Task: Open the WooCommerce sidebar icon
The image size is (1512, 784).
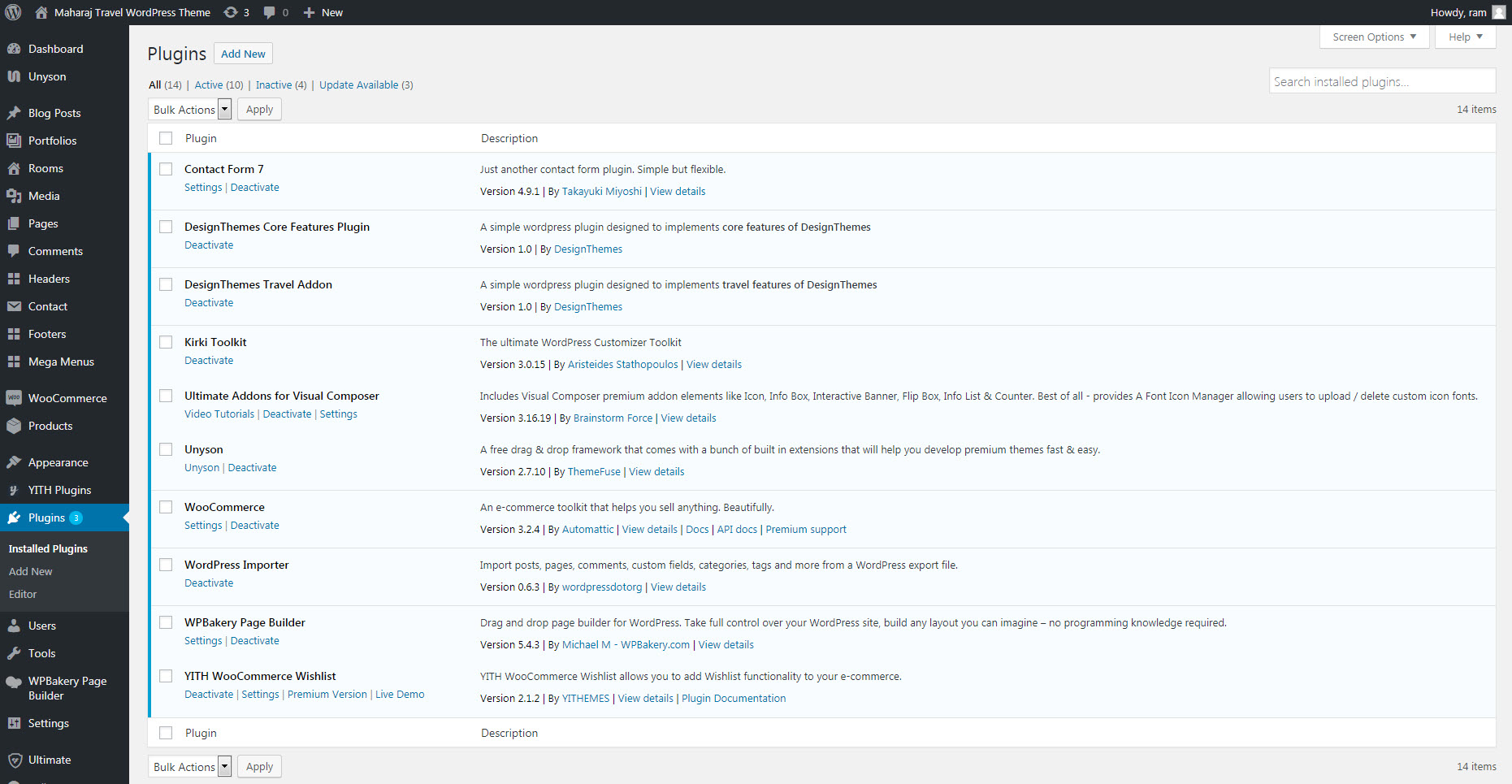Action: (x=14, y=398)
